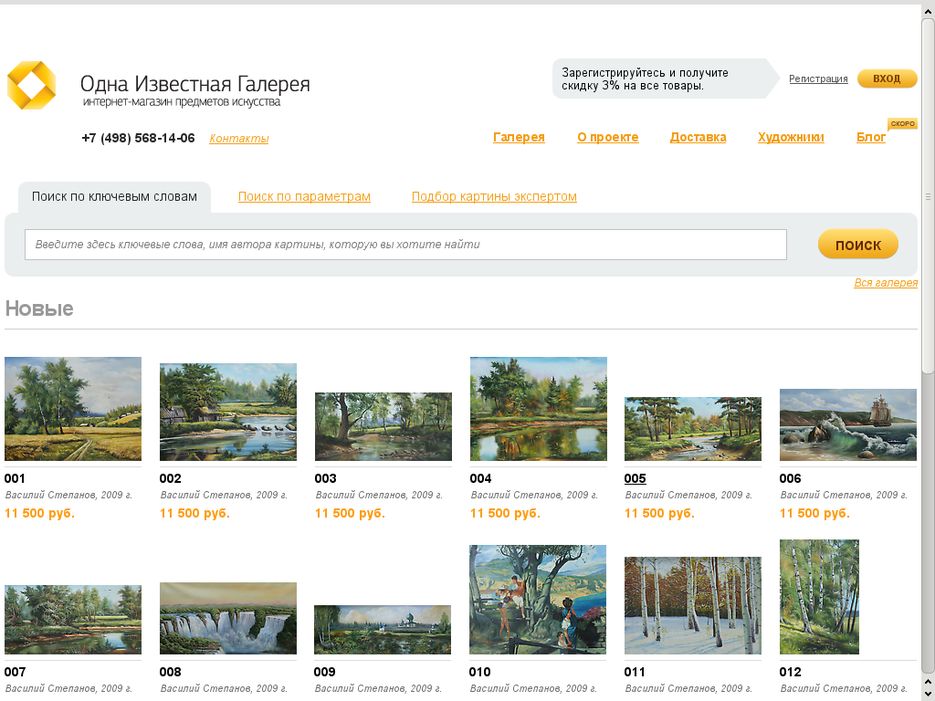Click the Регистрация link
This screenshot has height=701, width=935.
point(818,79)
